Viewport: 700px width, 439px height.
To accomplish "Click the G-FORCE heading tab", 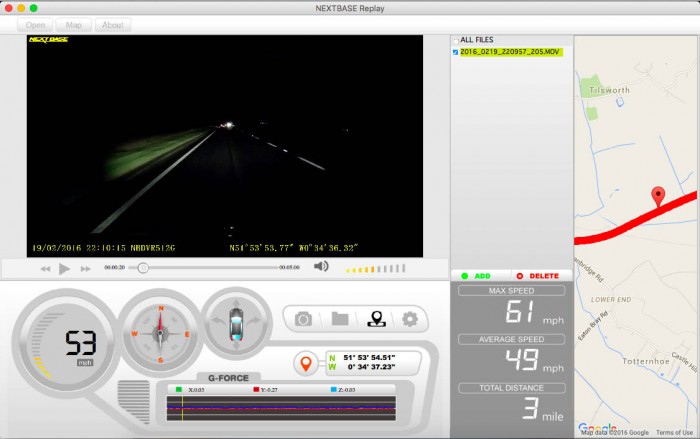I will pos(228,378).
